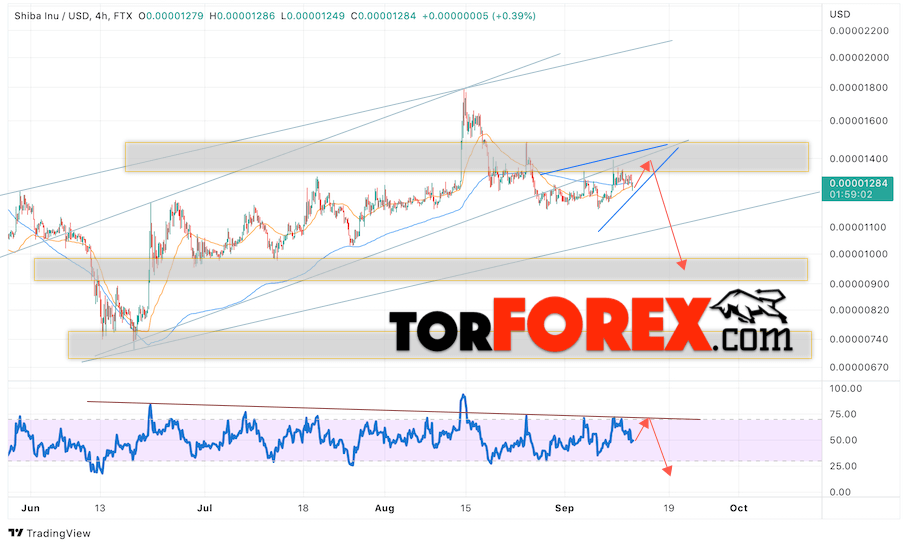Click the candle countdown timer 01:59:02
The image size is (908, 547).
pos(851,194)
